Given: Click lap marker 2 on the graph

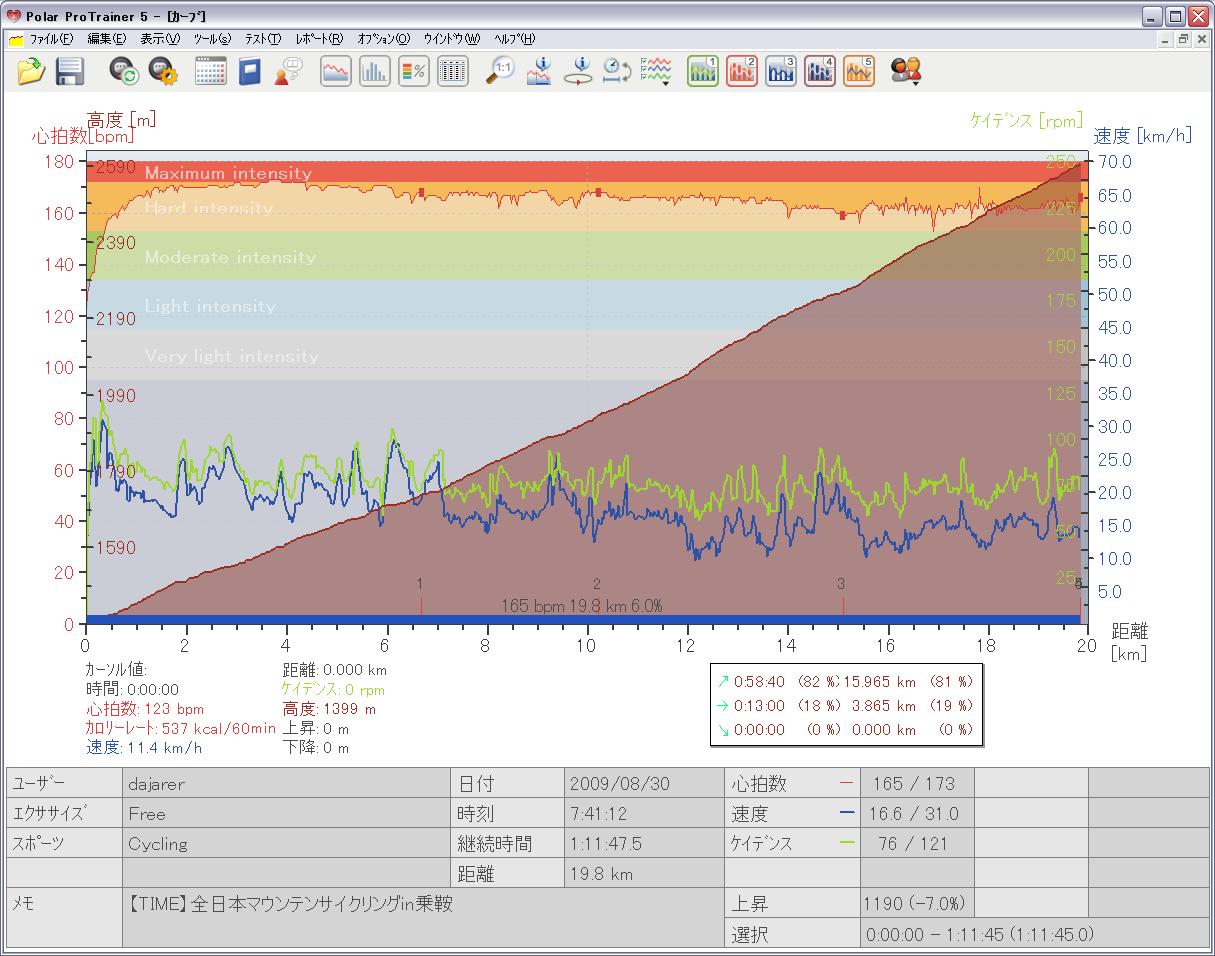Looking at the screenshot, I should point(597,584).
